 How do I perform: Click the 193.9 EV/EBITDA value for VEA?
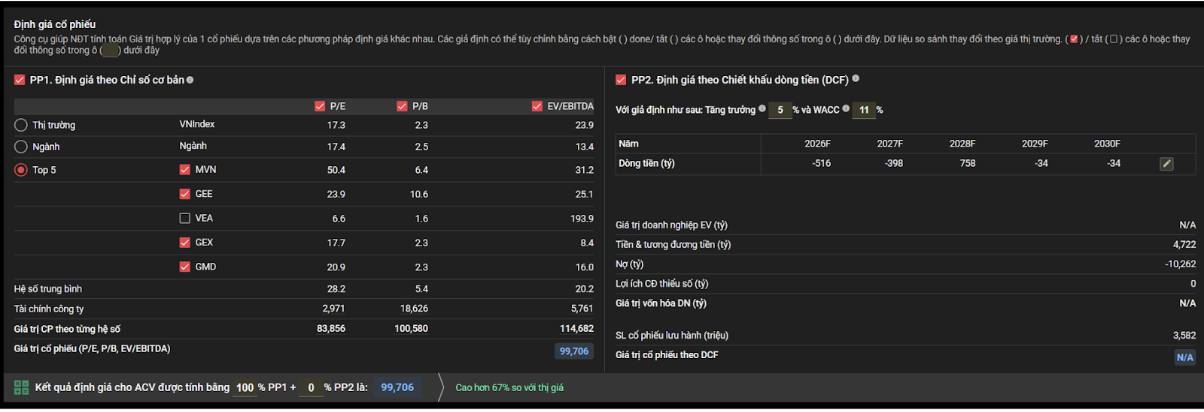pyautogui.click(x=582, y=218)
